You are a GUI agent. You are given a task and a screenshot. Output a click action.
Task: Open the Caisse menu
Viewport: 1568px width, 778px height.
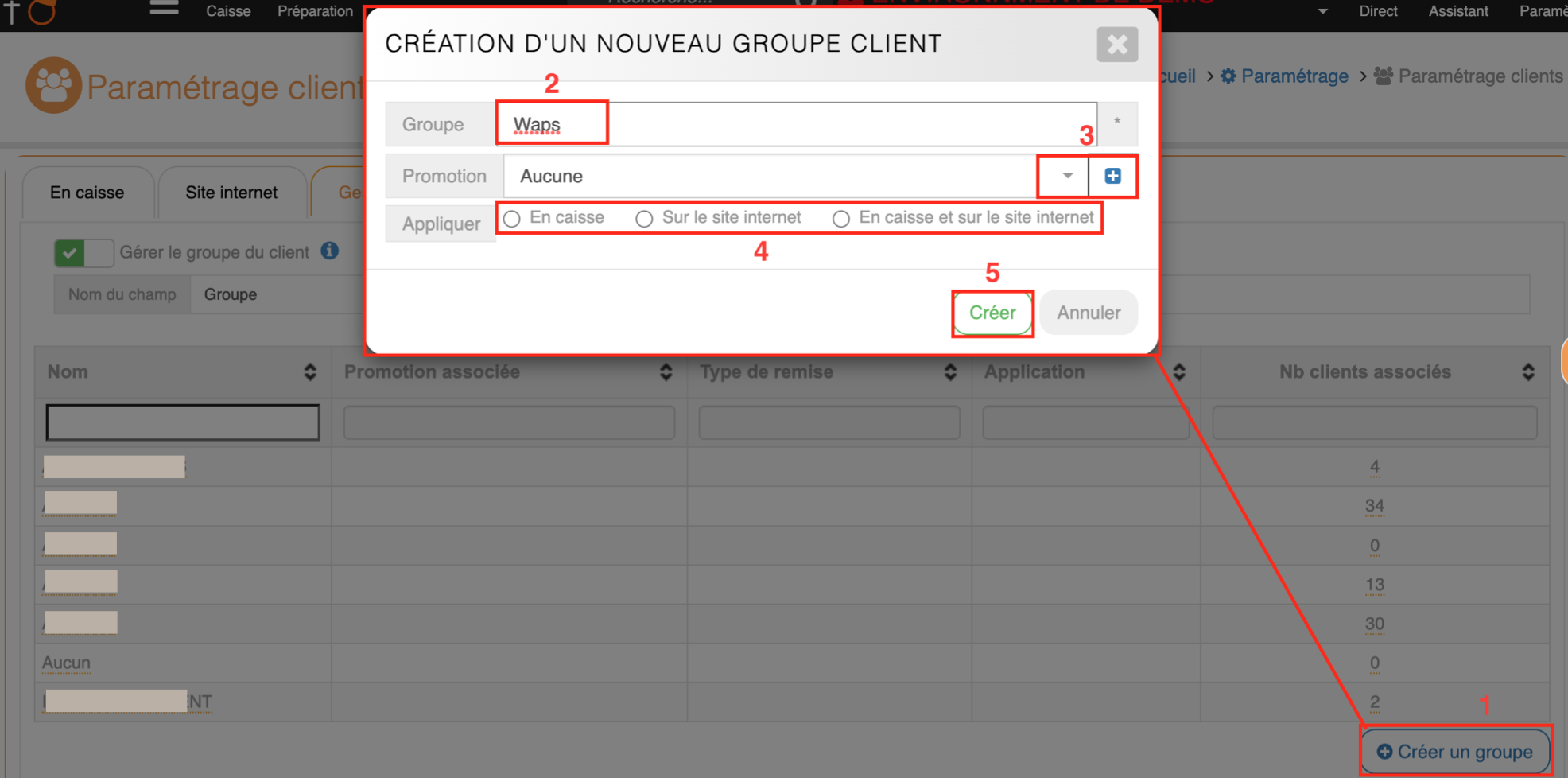228,11
